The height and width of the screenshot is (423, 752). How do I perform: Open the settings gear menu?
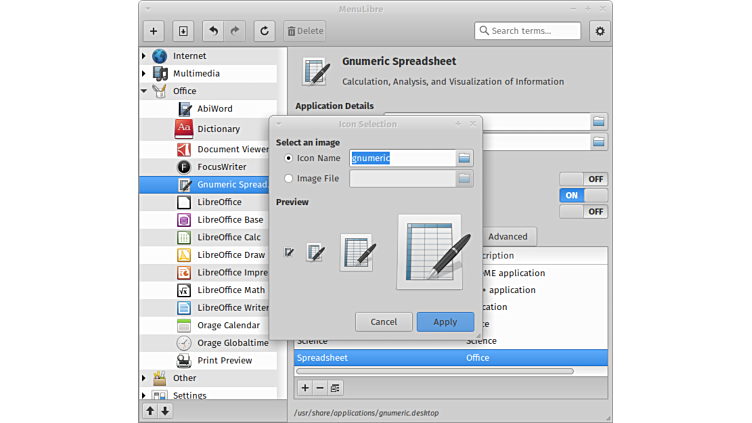(x=599, y=31)
